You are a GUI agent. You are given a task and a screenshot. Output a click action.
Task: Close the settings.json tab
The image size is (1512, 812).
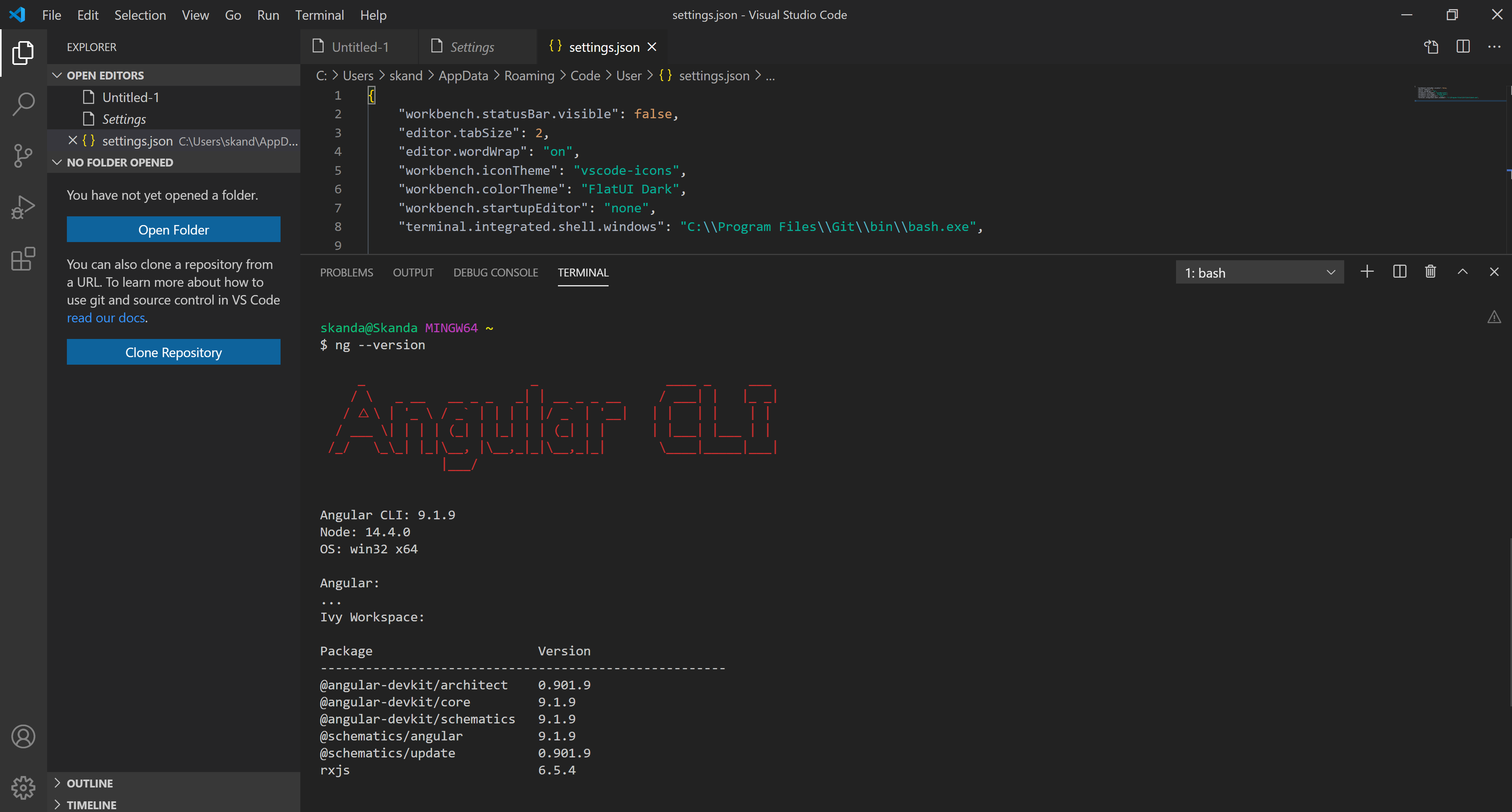(652, 47)
